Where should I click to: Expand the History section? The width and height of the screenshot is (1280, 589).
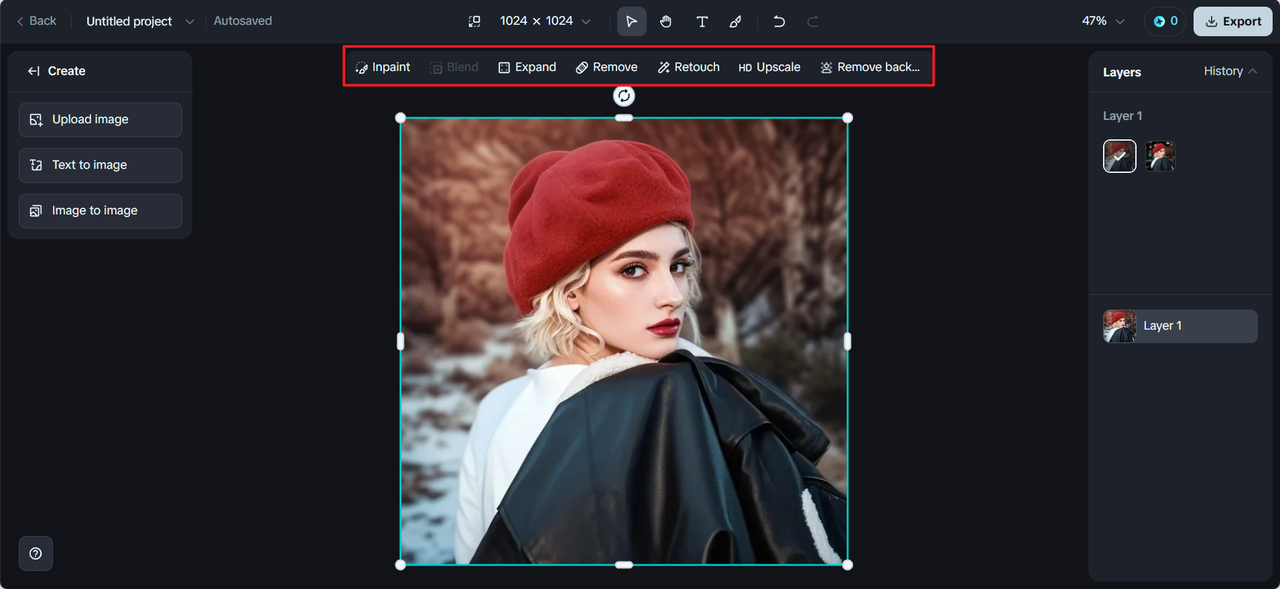pos(1230,71)
